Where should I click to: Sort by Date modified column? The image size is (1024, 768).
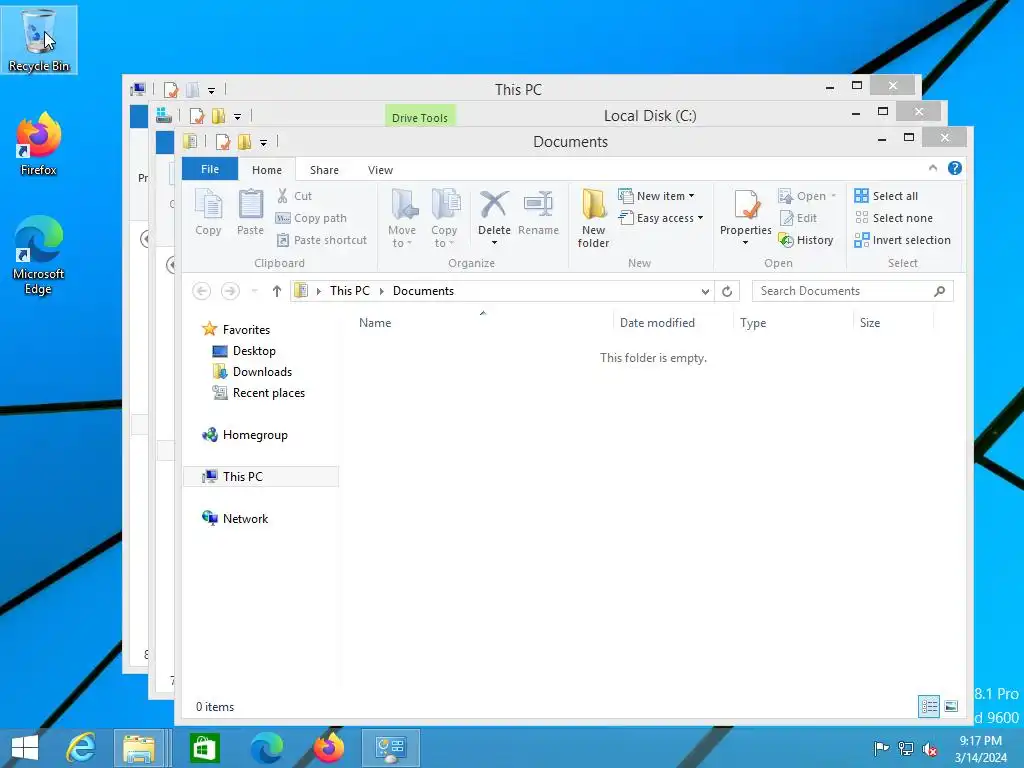pos(673,323)
